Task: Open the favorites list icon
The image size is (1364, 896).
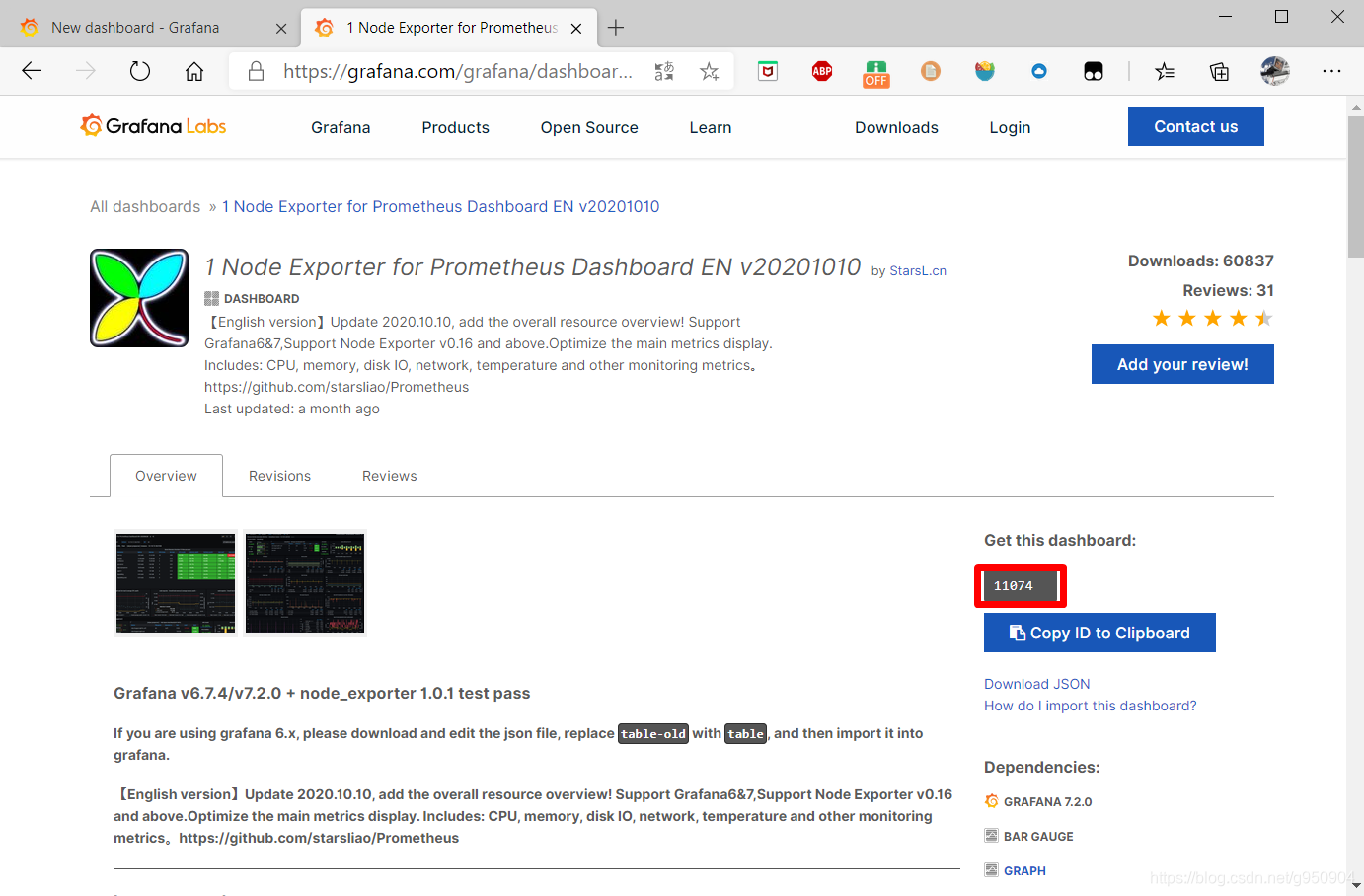Action: 1165,71
